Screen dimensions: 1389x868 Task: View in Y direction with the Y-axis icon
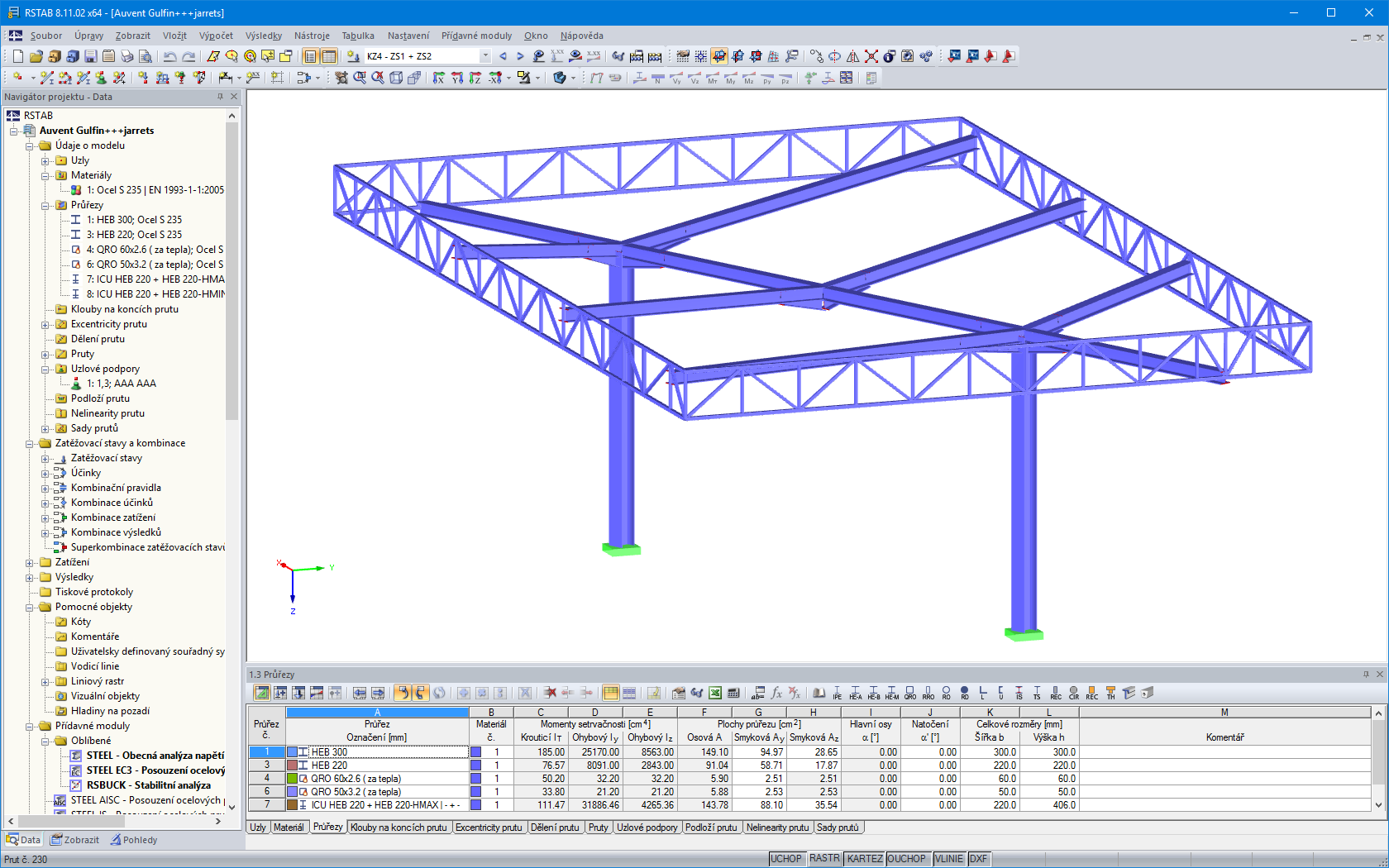point(457,78)
